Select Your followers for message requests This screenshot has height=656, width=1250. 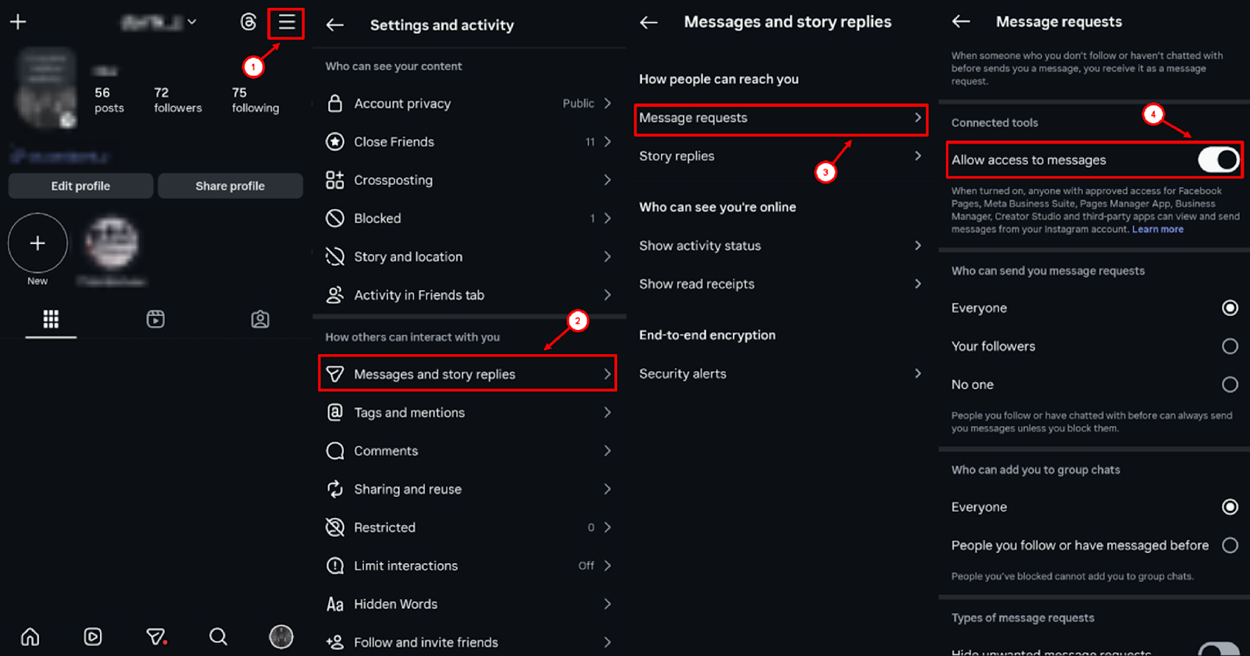click(x=1229, y=346)
